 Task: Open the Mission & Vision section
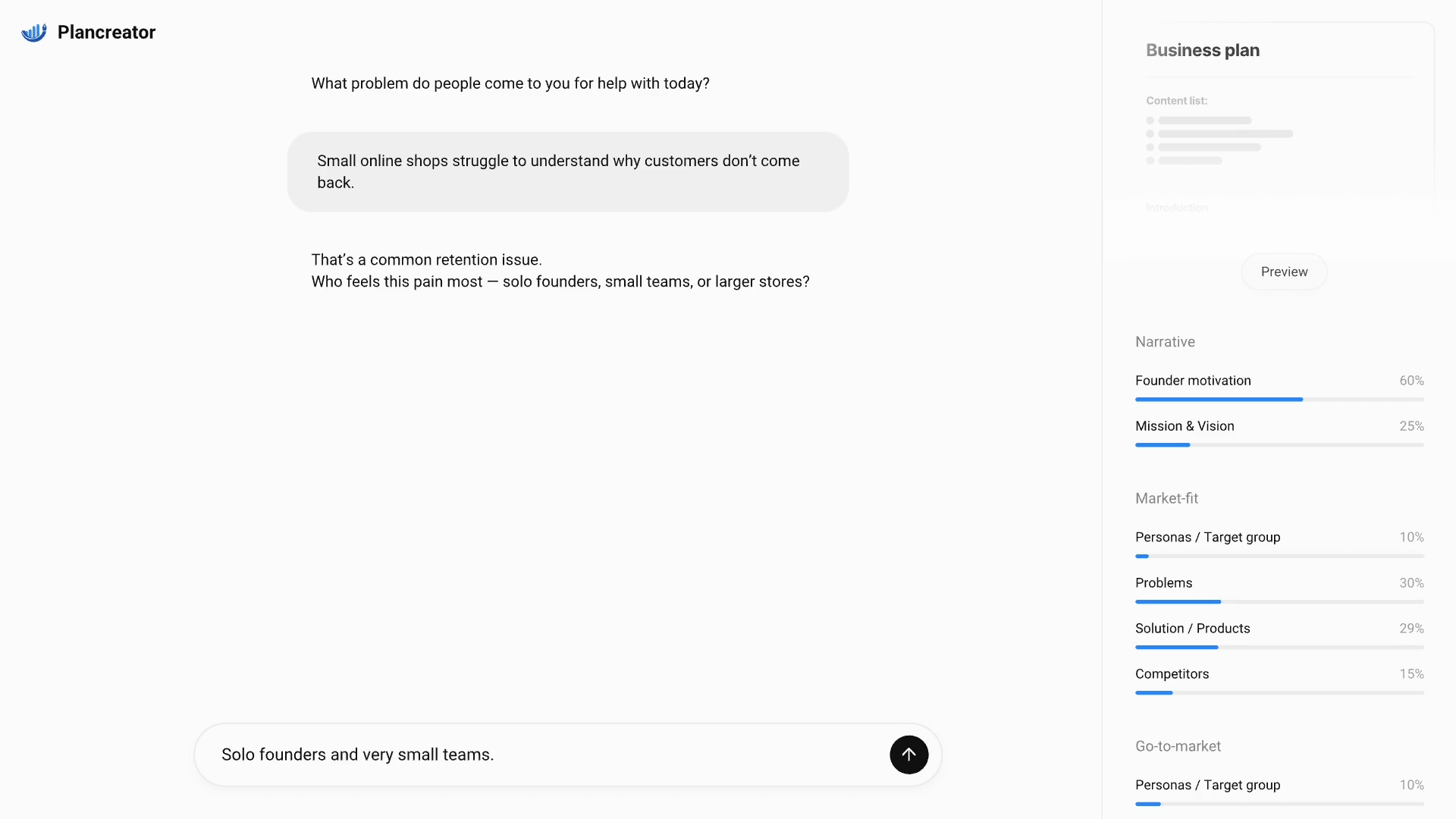1185,426
